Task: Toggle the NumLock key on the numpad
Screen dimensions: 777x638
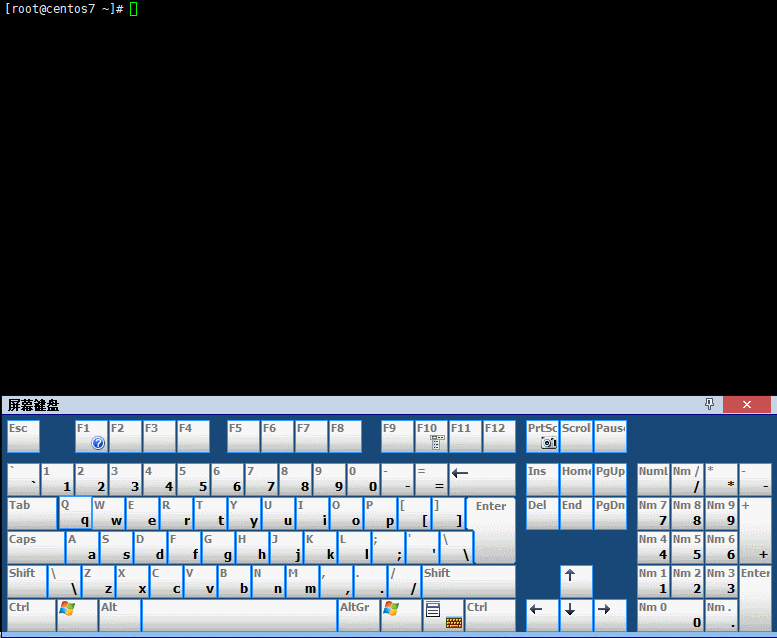Action: coord(653,479)
